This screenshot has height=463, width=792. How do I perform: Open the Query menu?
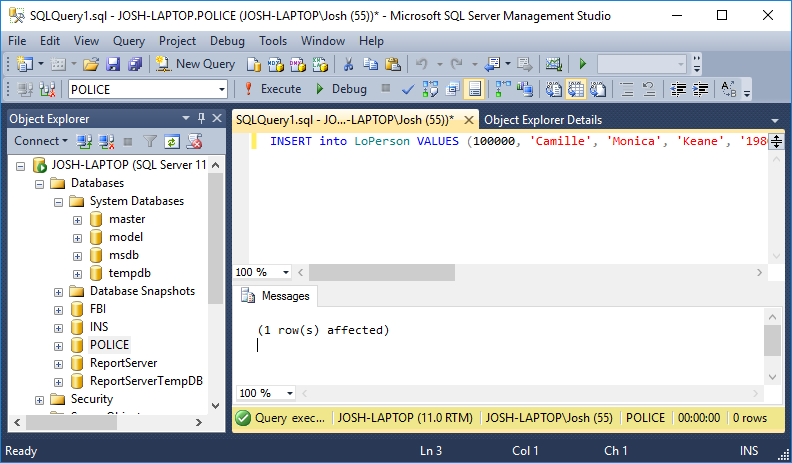pos(129,41)
